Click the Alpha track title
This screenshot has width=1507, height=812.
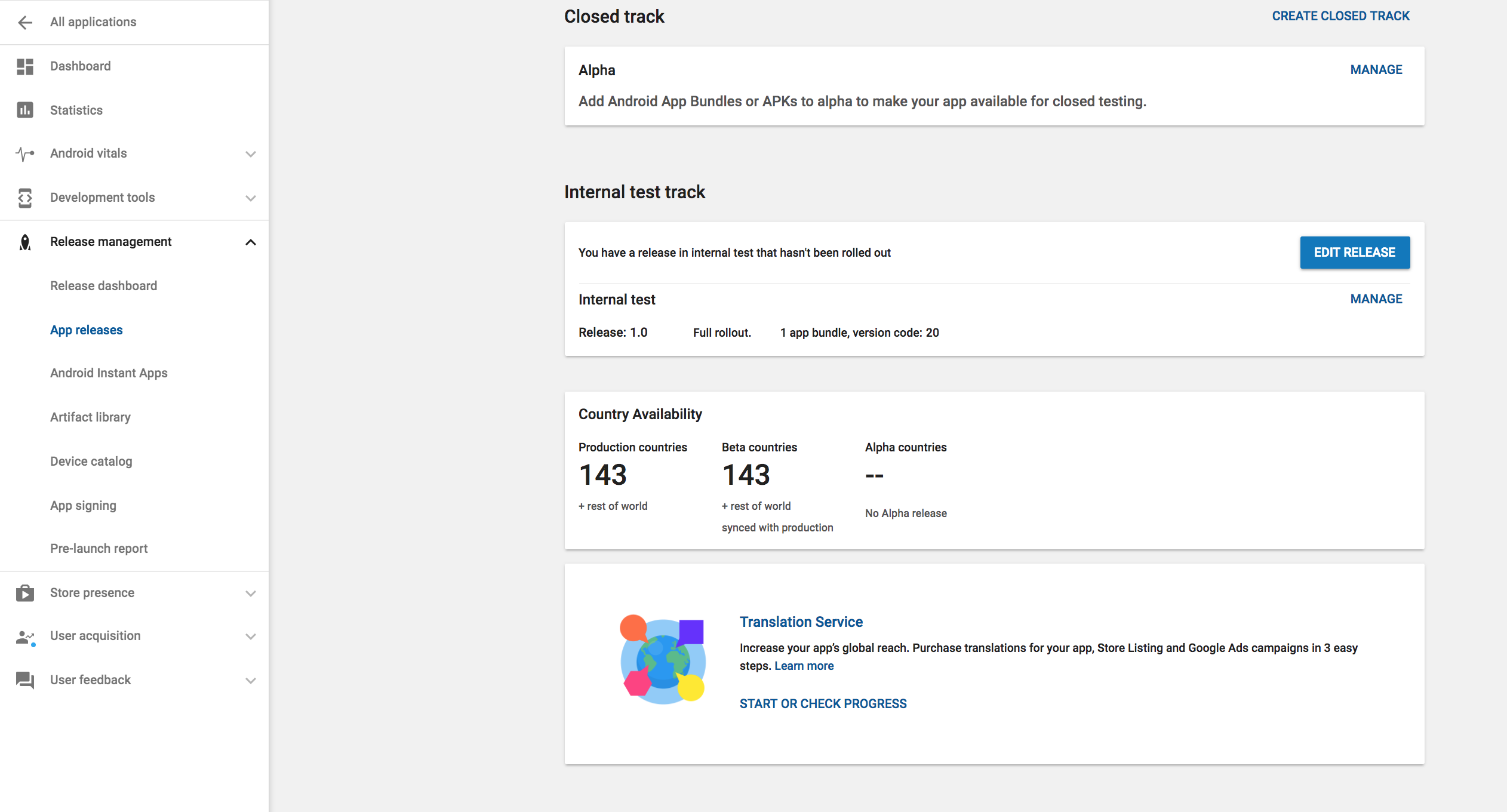coord(596,70)
